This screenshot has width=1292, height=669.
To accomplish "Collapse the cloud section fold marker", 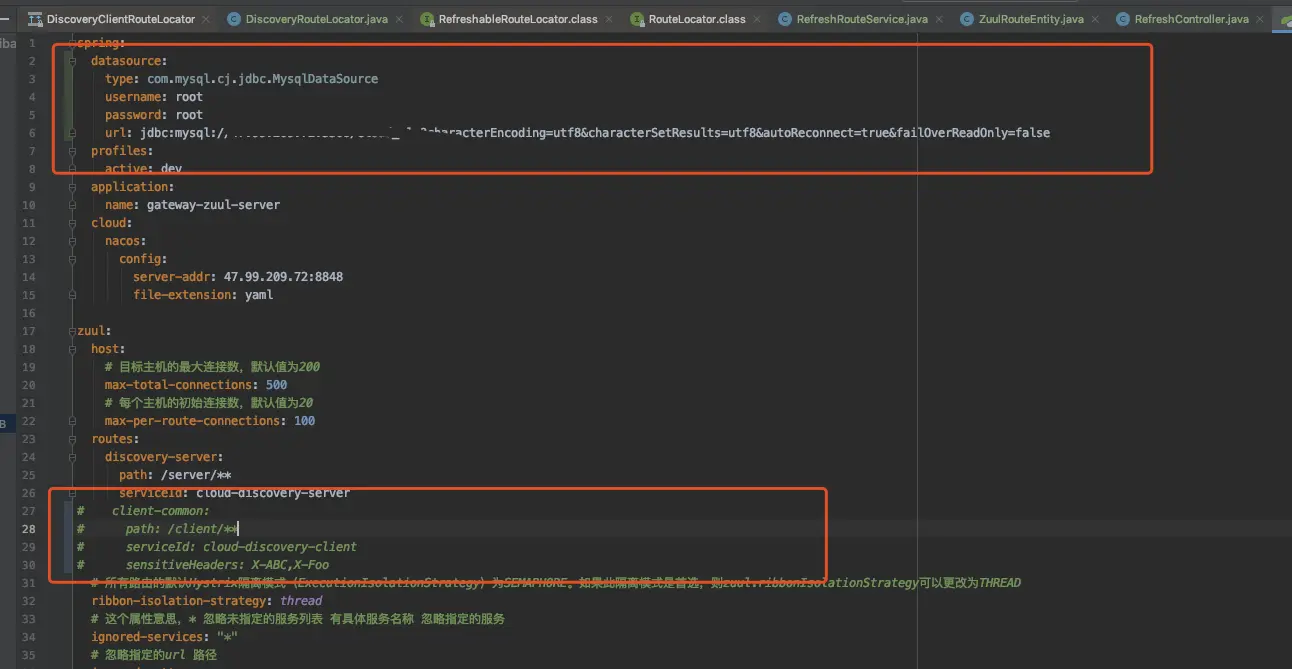I will click(72, 223).
